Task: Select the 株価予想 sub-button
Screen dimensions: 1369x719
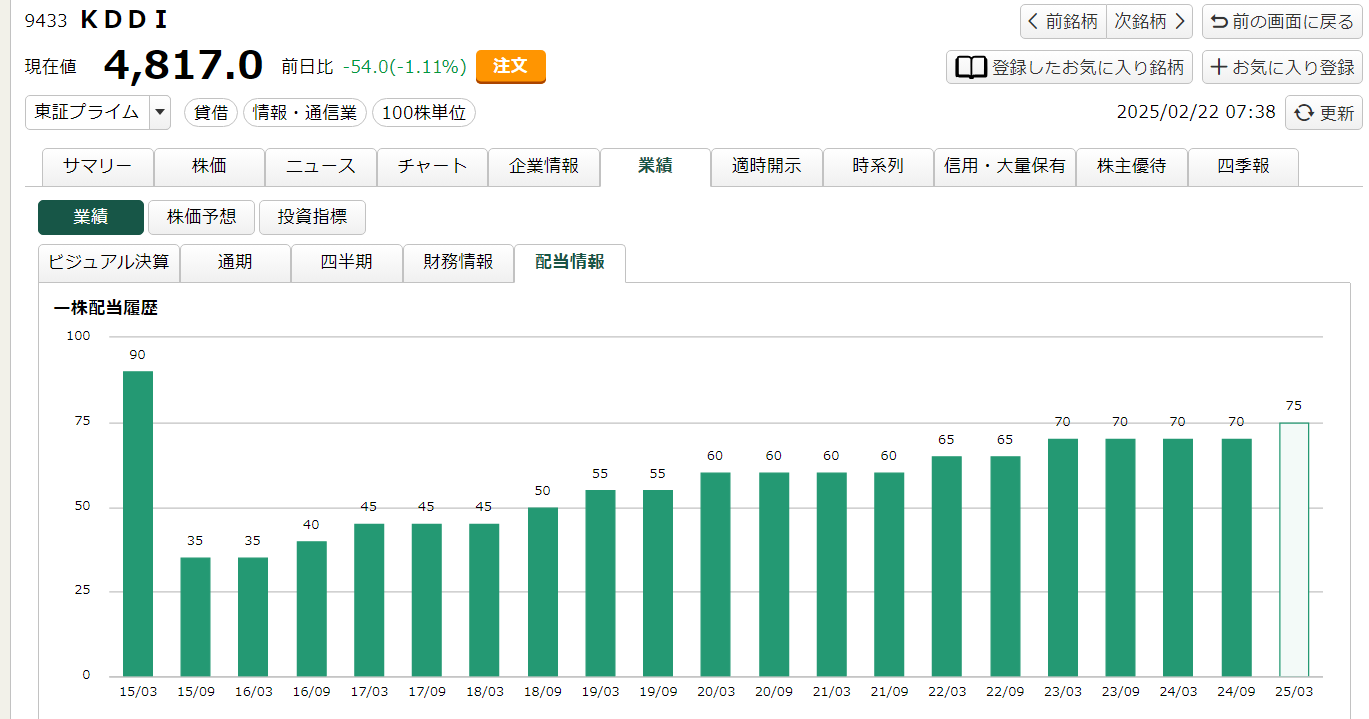Action: [x=201, y=217]
